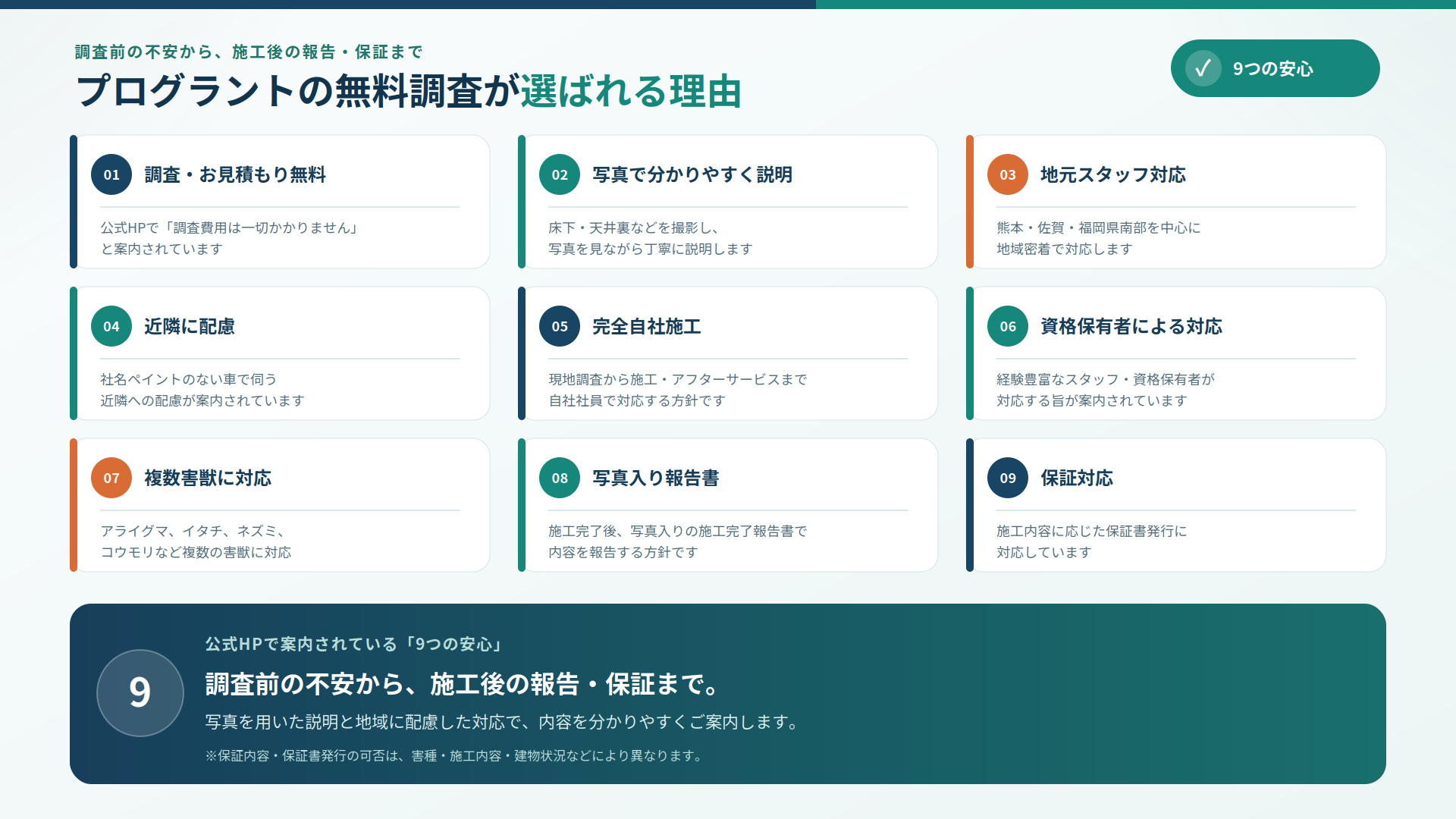
Task: Click text 公式HPで「調査費用は一切かかりません」
Action: pyautogui.click(x=229, y=227)
